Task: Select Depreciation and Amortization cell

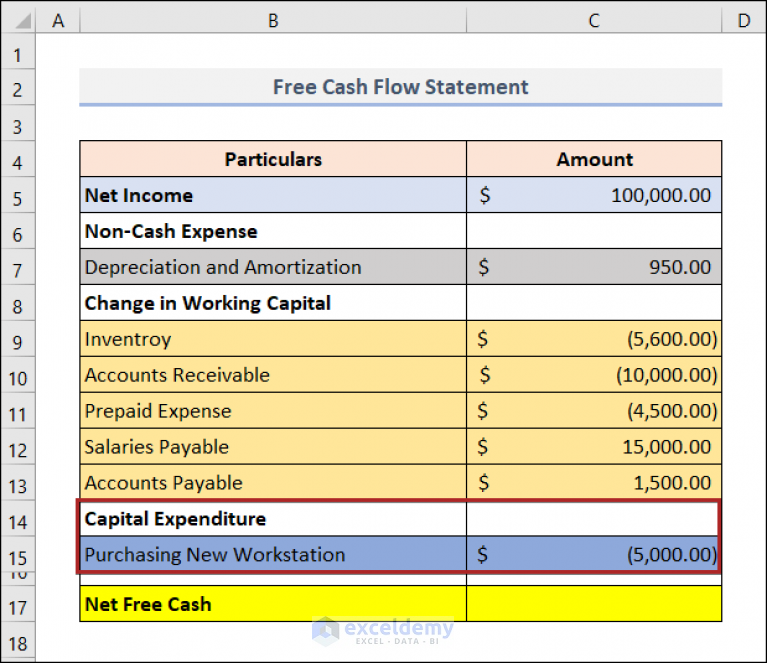Action: 273,268
